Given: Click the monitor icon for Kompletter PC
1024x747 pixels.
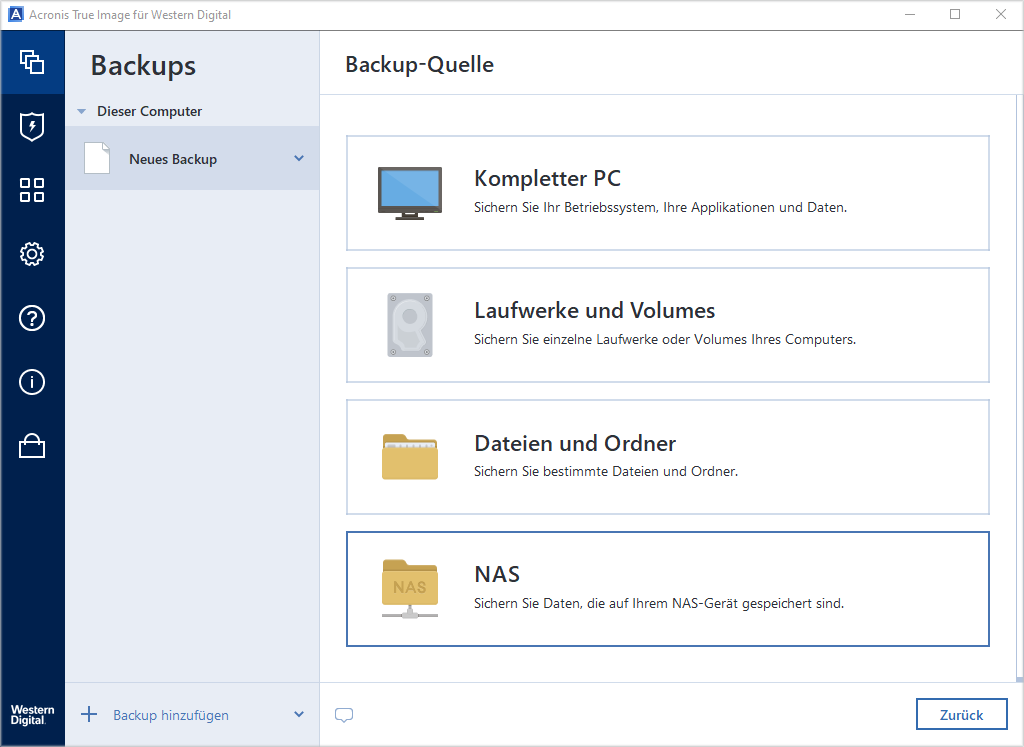Looking at the screenshot, I should point(409,193).
